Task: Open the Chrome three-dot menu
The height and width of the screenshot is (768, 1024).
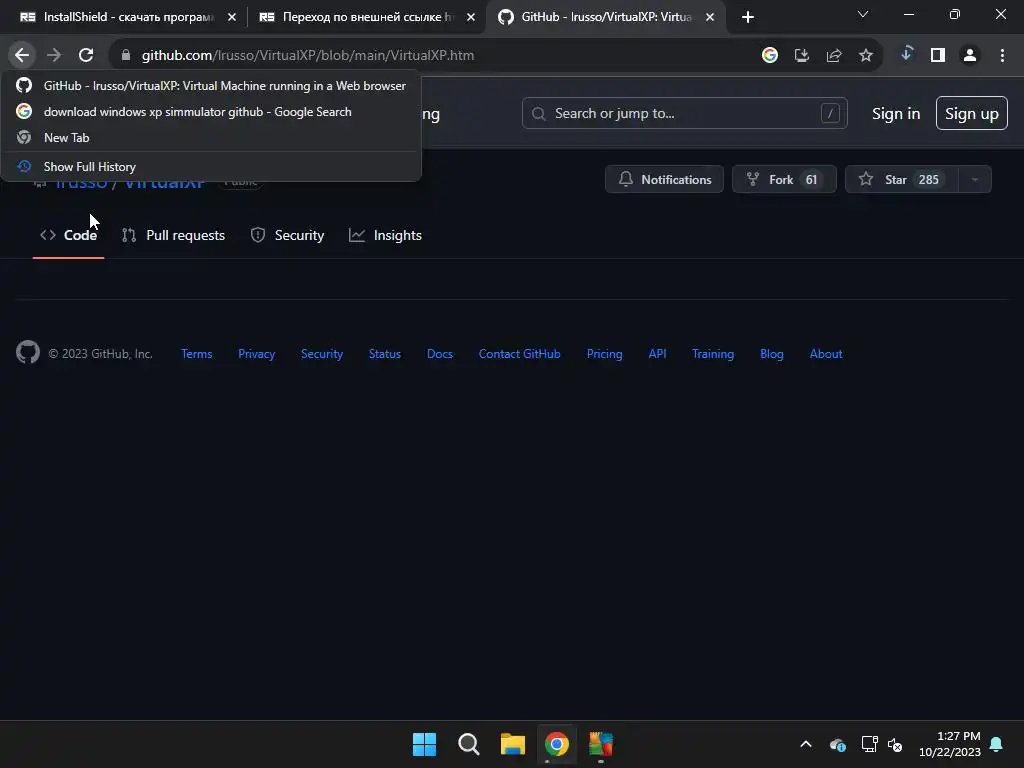Action: pyautogui.click(x=1002, y=56)
